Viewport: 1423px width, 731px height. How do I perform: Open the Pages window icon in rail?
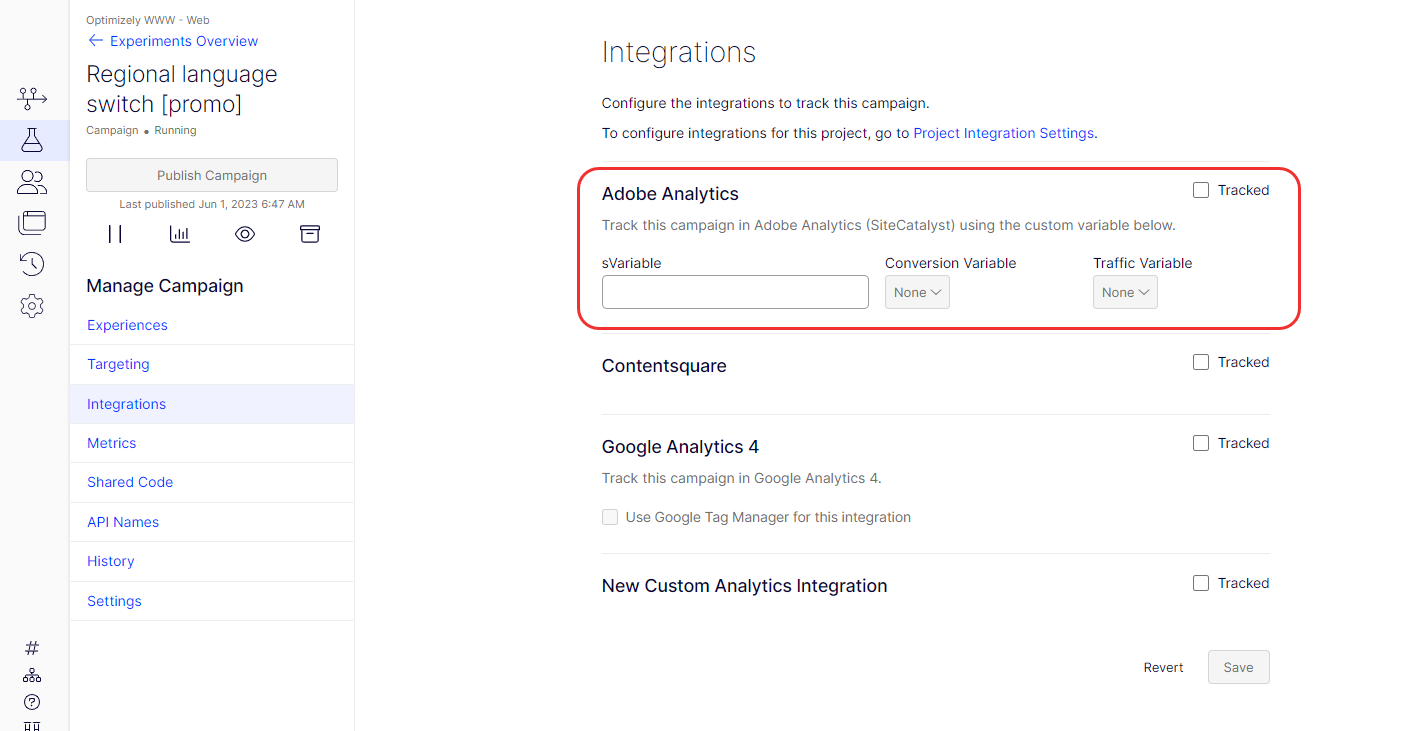click(x=32, y=223)
